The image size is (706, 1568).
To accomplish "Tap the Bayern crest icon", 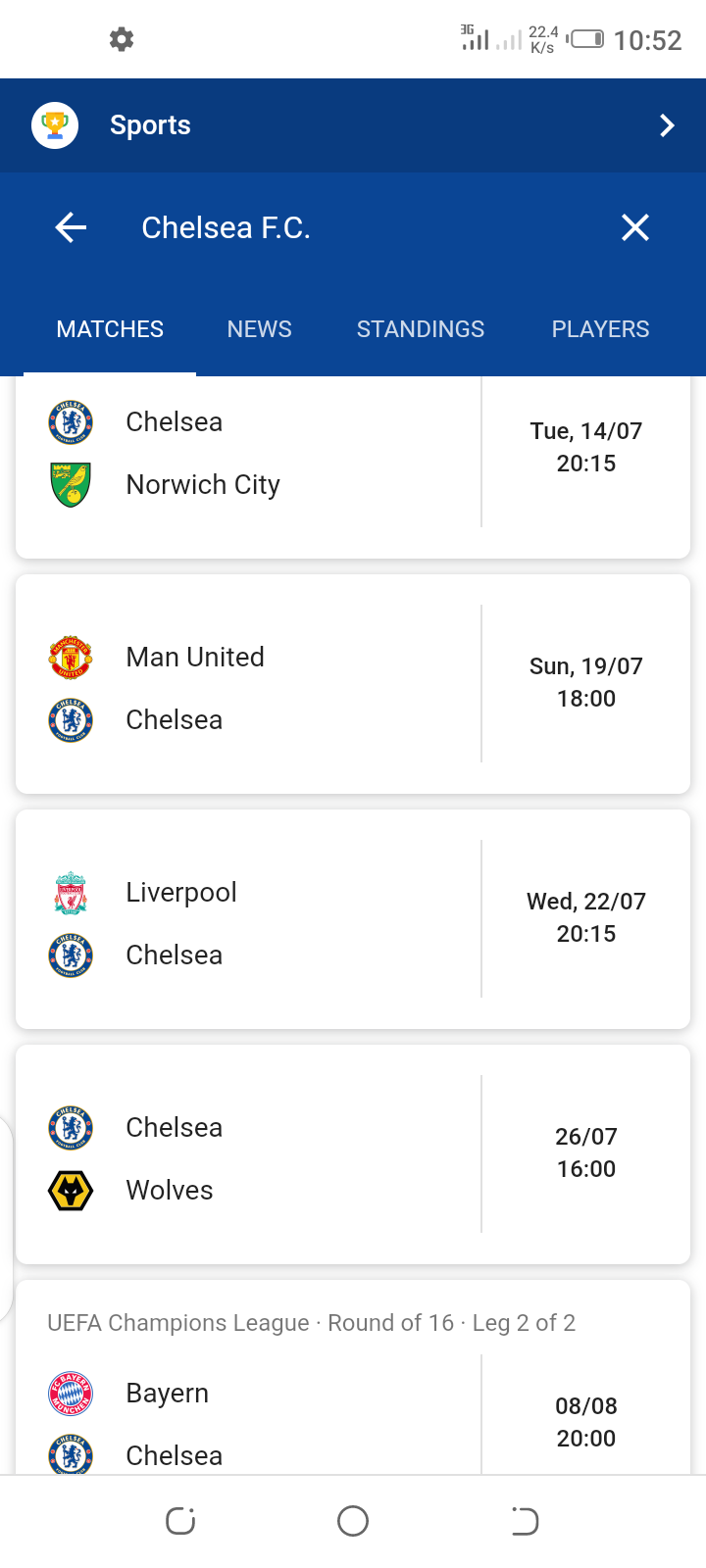I will click(71, 1394).
